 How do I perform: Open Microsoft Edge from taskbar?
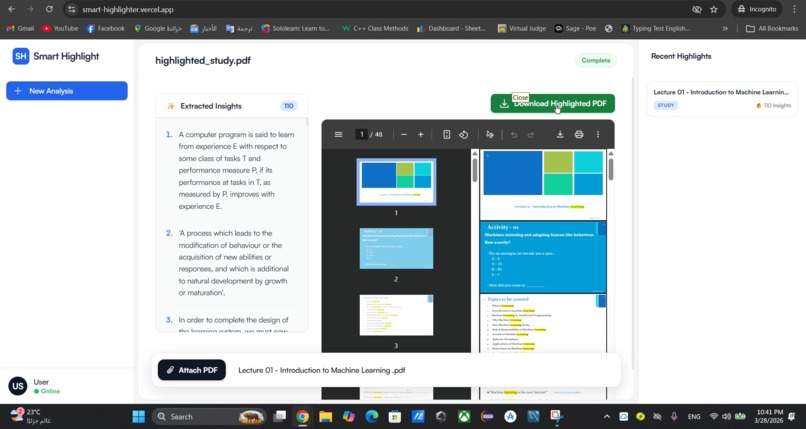tap(372, 416)
